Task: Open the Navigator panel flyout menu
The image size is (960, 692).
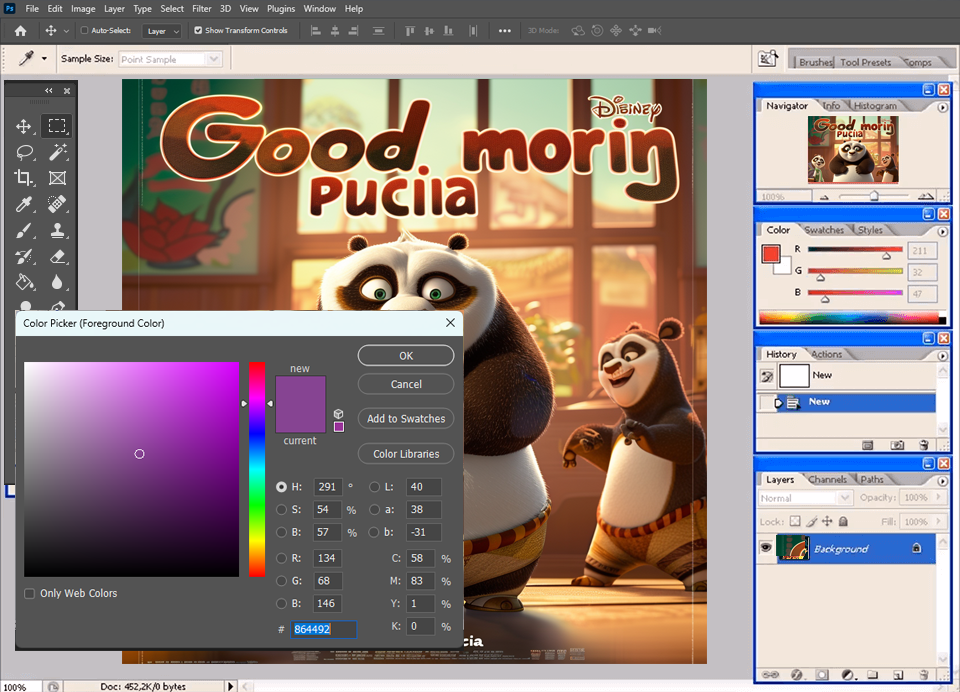Action: tap(942, 107)
